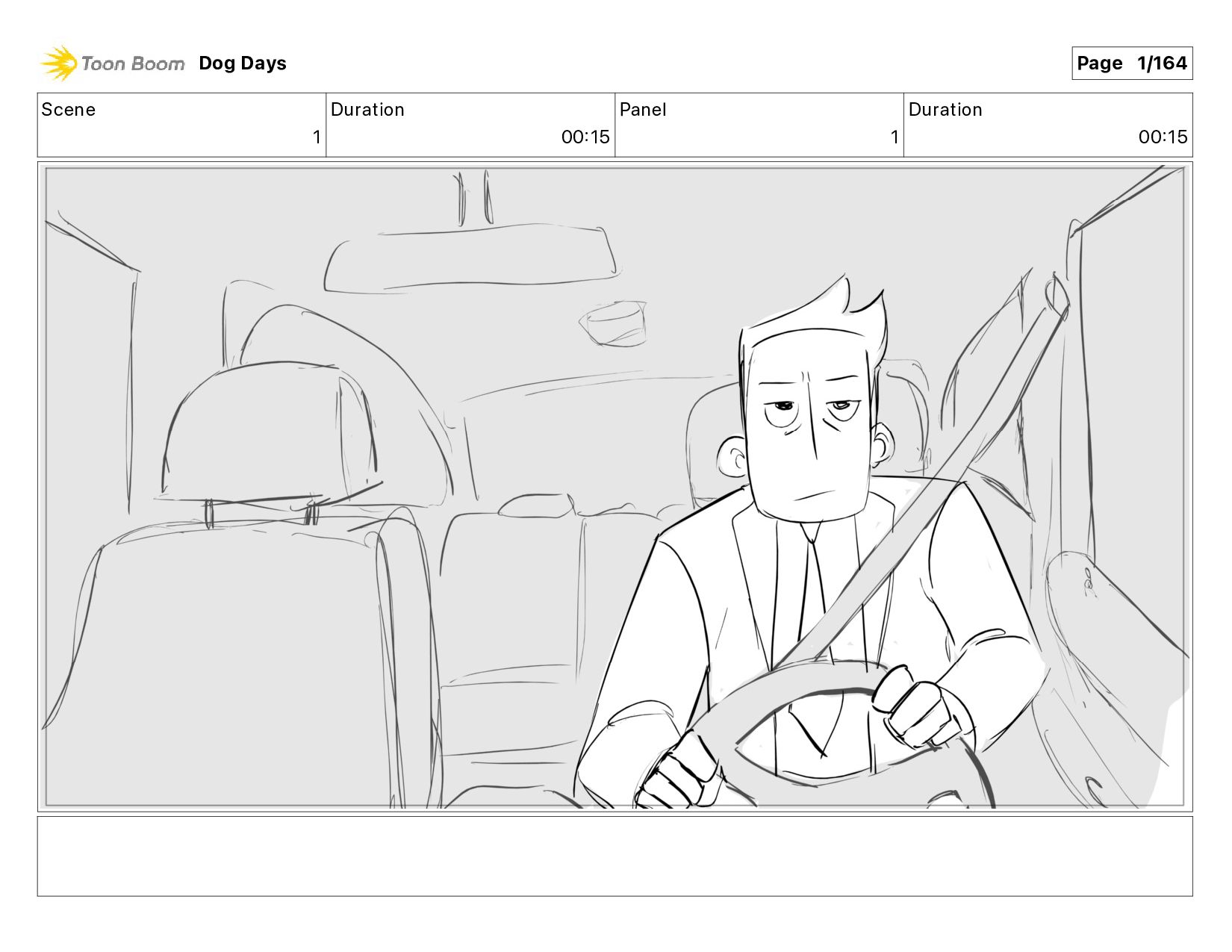The height and width of the screenshot is (952, 1232).
Task: Select the 'Dog Days' project title
Action: tap(243, 63)
